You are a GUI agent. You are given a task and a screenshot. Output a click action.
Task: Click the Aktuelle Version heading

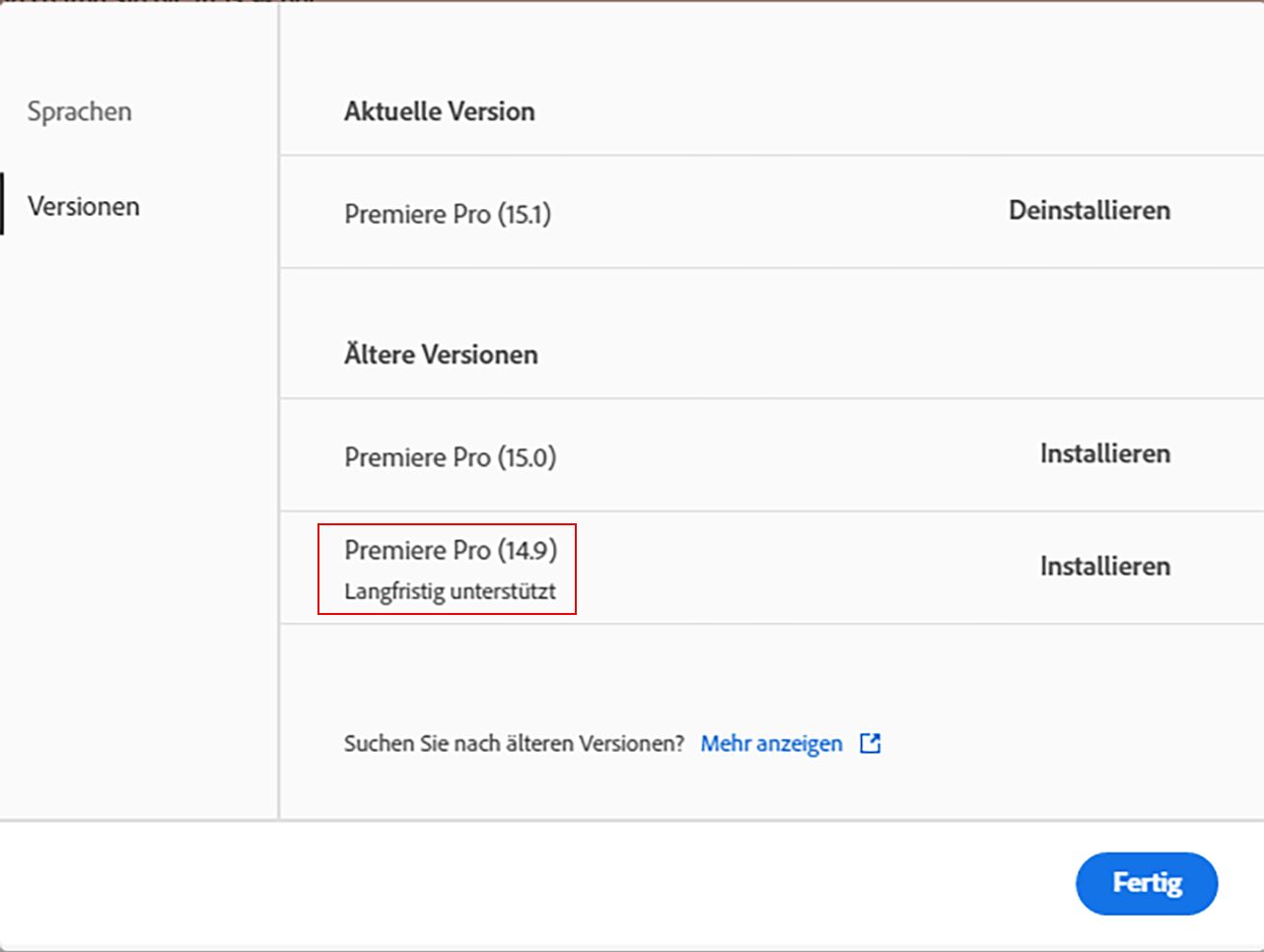(x=440, y=111)
